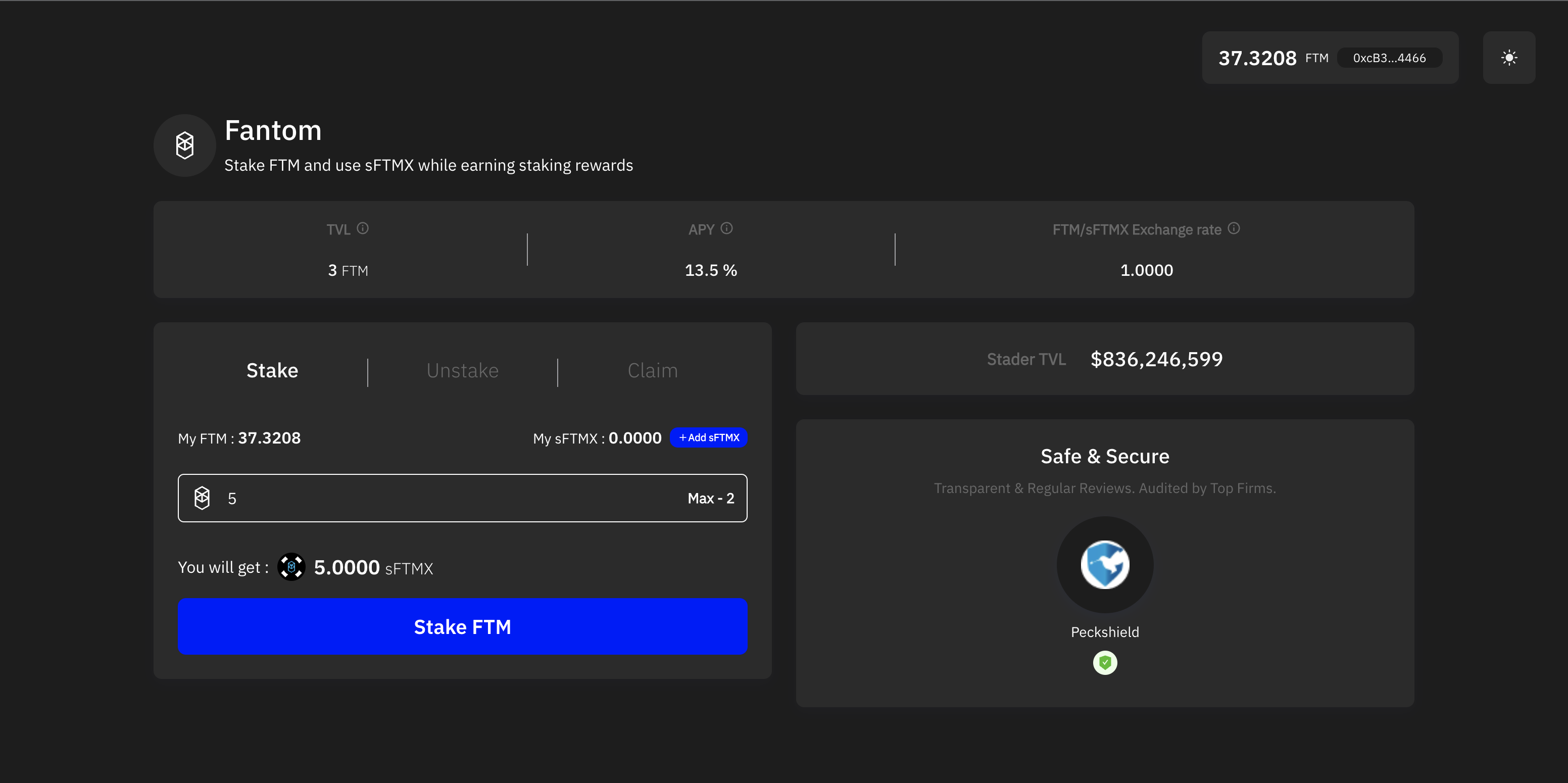The image size is (1568, 783).
Task: Click the My FTM : 37.3208 balance
Action: (x=239, y=438)
